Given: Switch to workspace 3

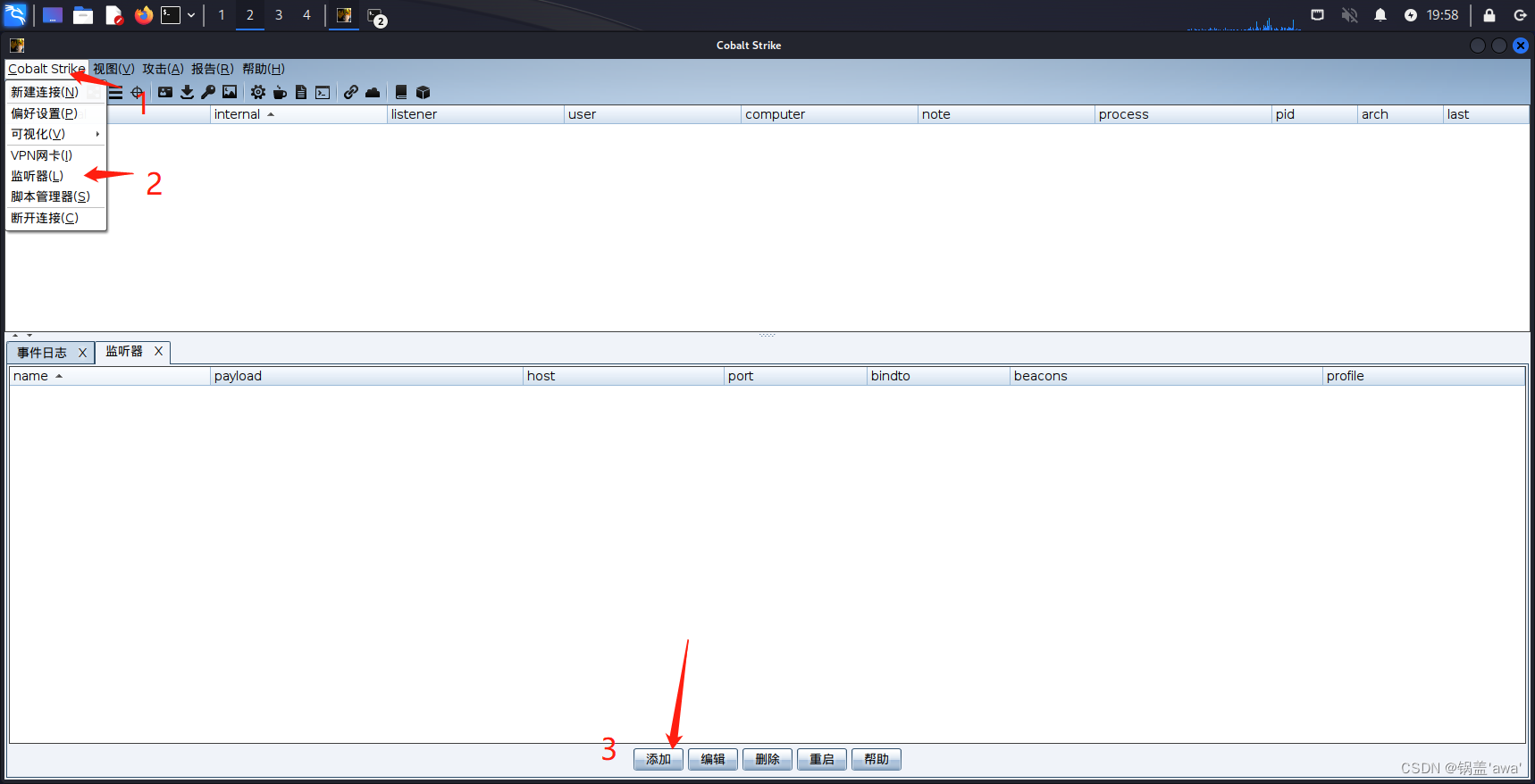Looking at the screenshot, I should [x=279, y=15].
